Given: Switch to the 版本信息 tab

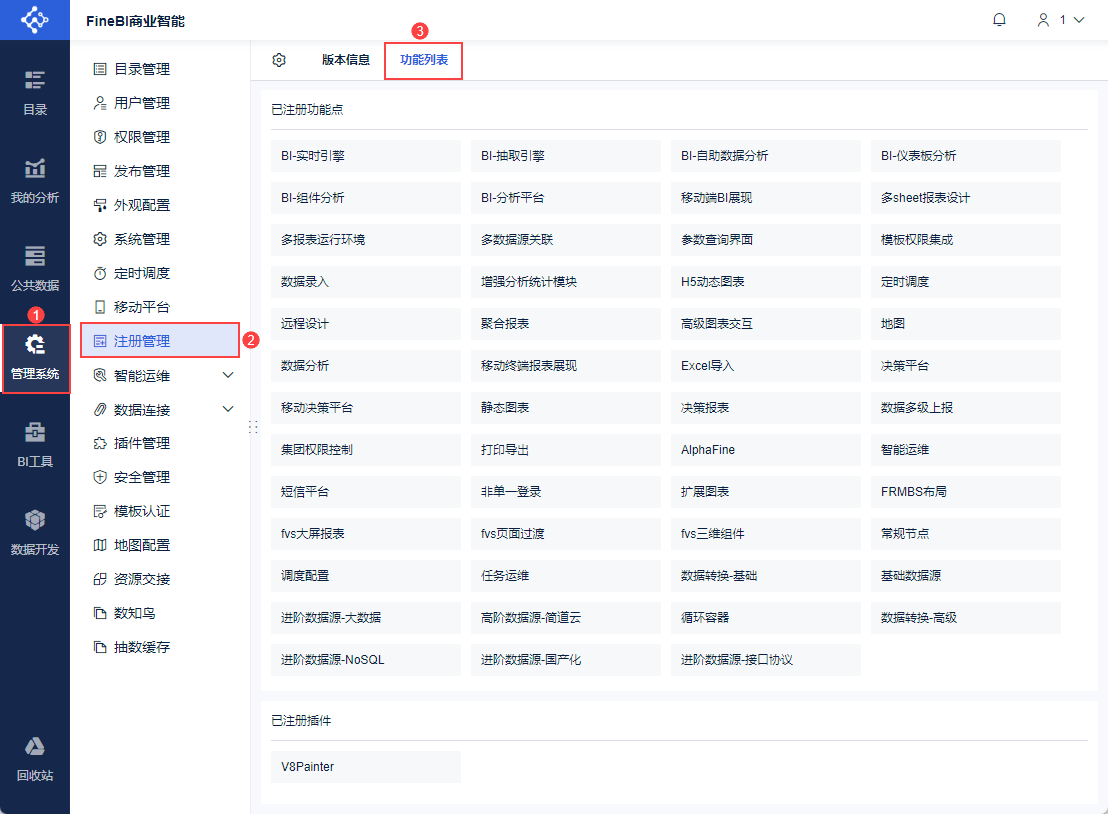Looking at the screenshot, I should [x=346, y=60].
